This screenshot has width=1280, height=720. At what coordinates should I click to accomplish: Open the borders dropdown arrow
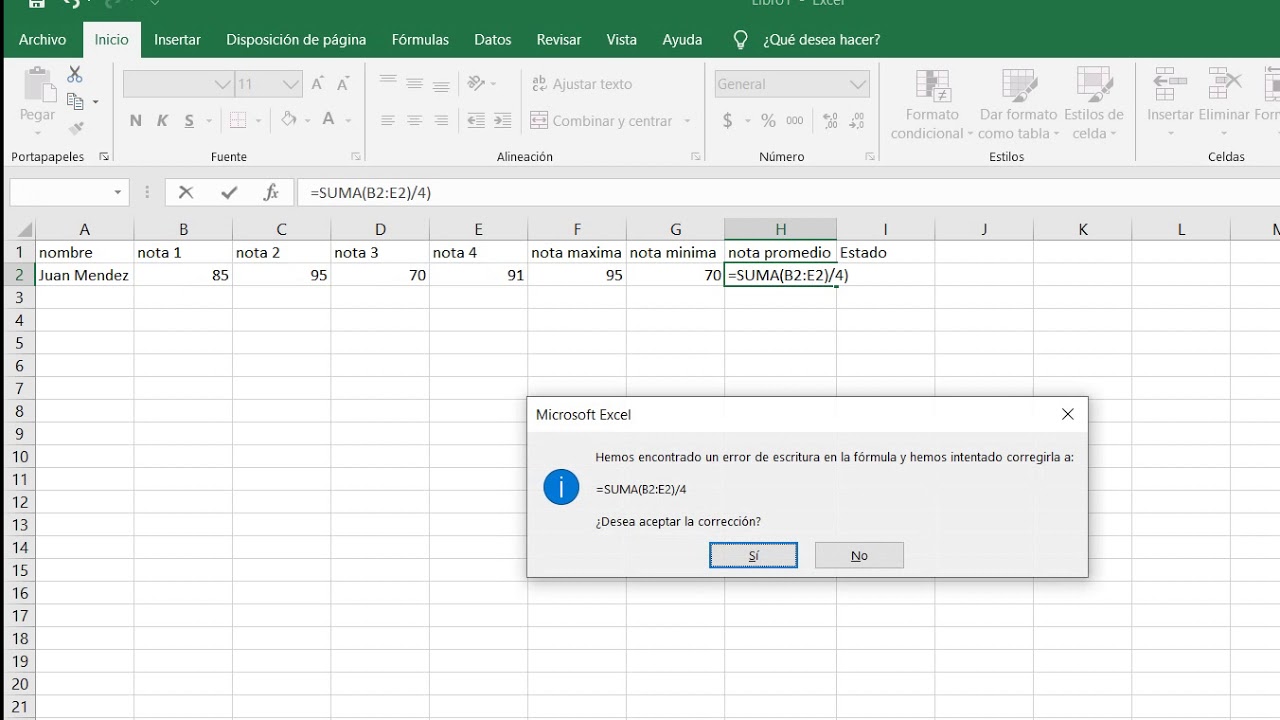point(258,121)
